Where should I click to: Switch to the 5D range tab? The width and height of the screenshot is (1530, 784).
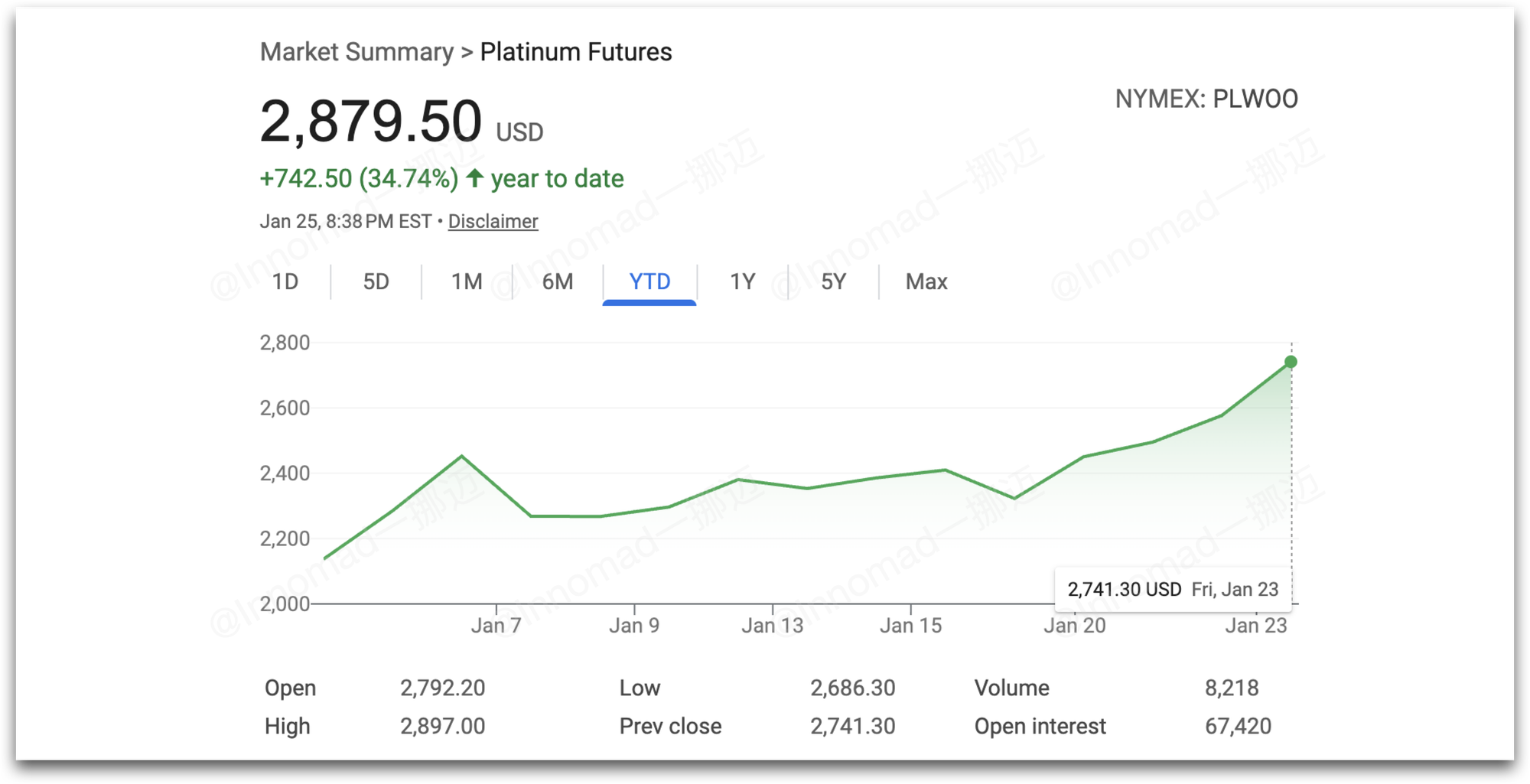(x=376, y=282)
